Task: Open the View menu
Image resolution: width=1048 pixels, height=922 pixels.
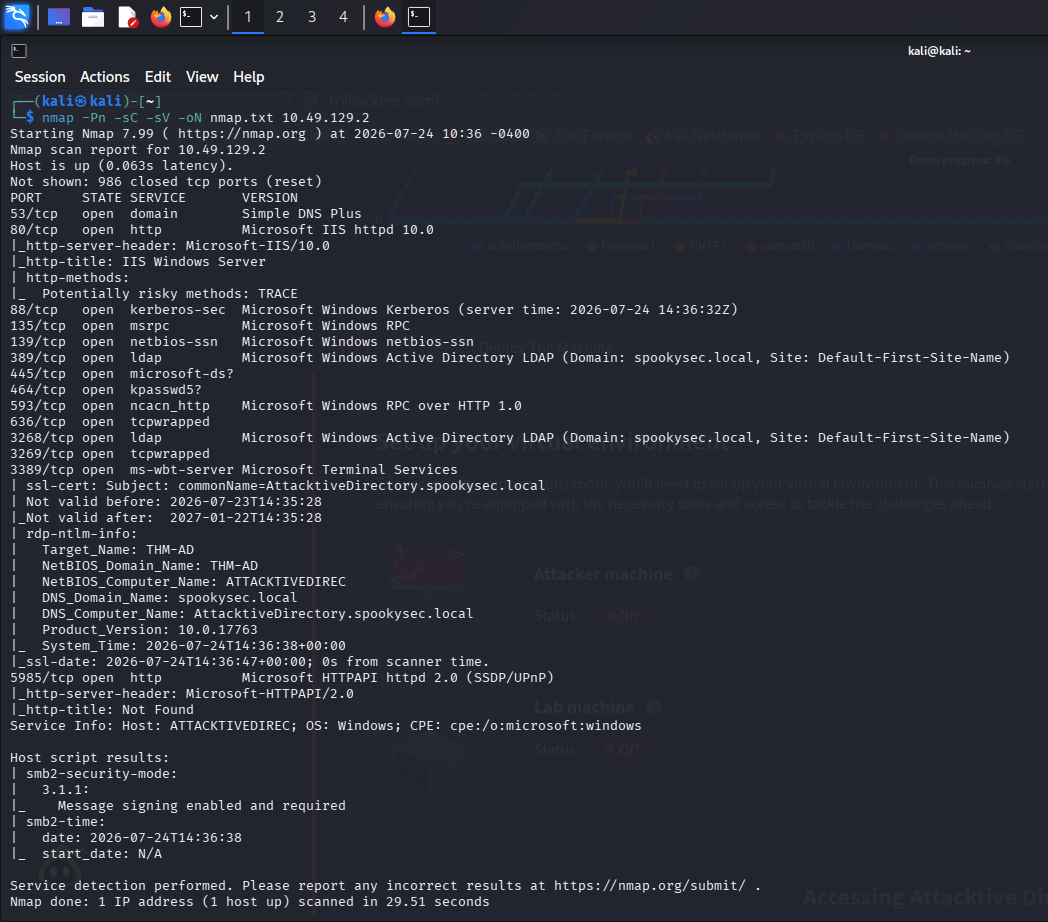Action: click(202, 77)
